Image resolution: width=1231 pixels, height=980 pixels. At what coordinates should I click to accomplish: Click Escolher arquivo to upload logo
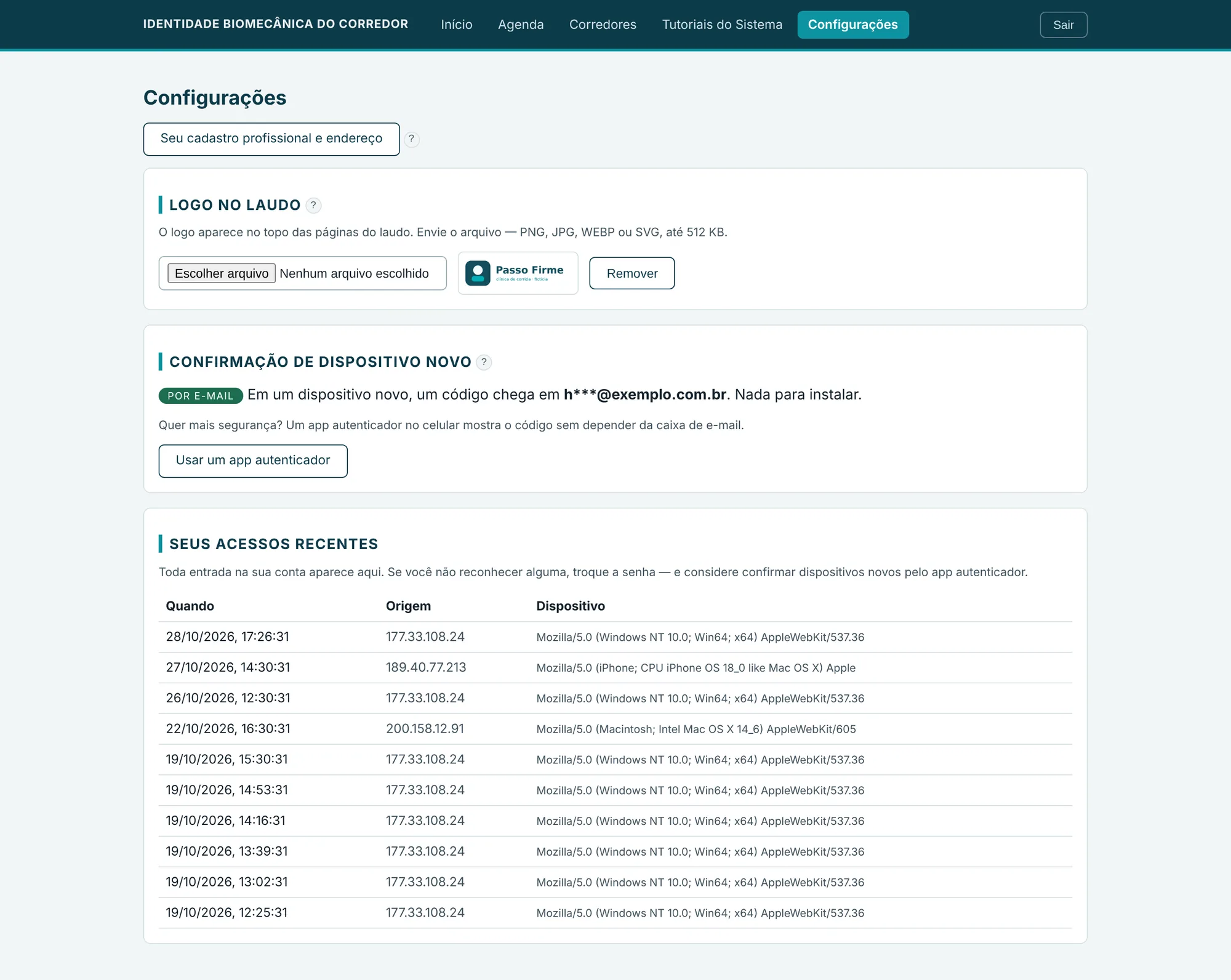[222, 273]
